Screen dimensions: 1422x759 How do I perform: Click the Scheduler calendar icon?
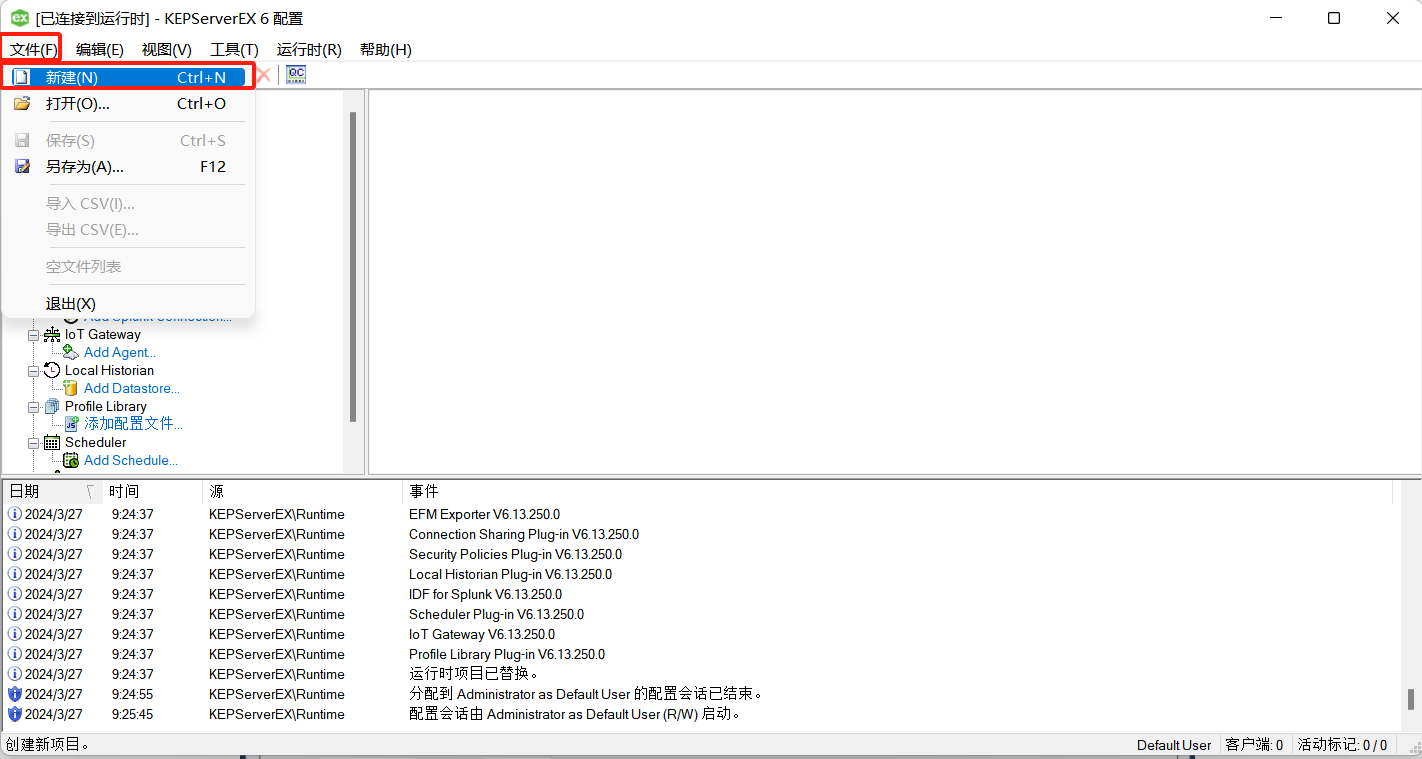(x=52, y=443)
